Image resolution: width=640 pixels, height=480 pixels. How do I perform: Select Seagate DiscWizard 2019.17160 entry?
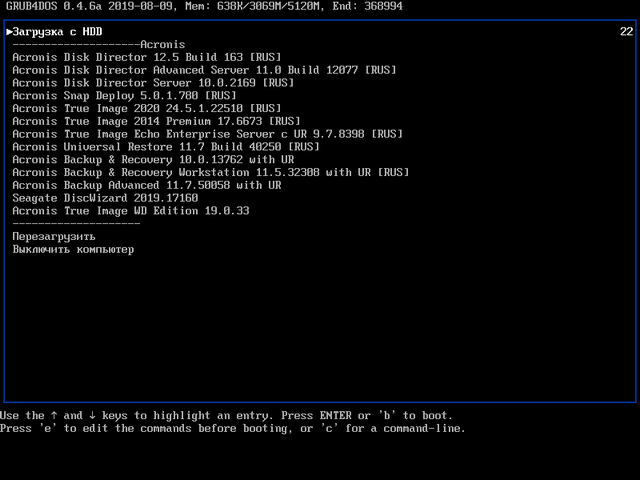pos(105,198)
